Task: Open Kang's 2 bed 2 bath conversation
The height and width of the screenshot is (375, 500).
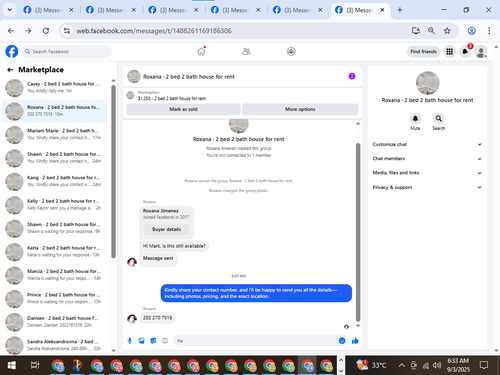Action: (x=55, y=181)
